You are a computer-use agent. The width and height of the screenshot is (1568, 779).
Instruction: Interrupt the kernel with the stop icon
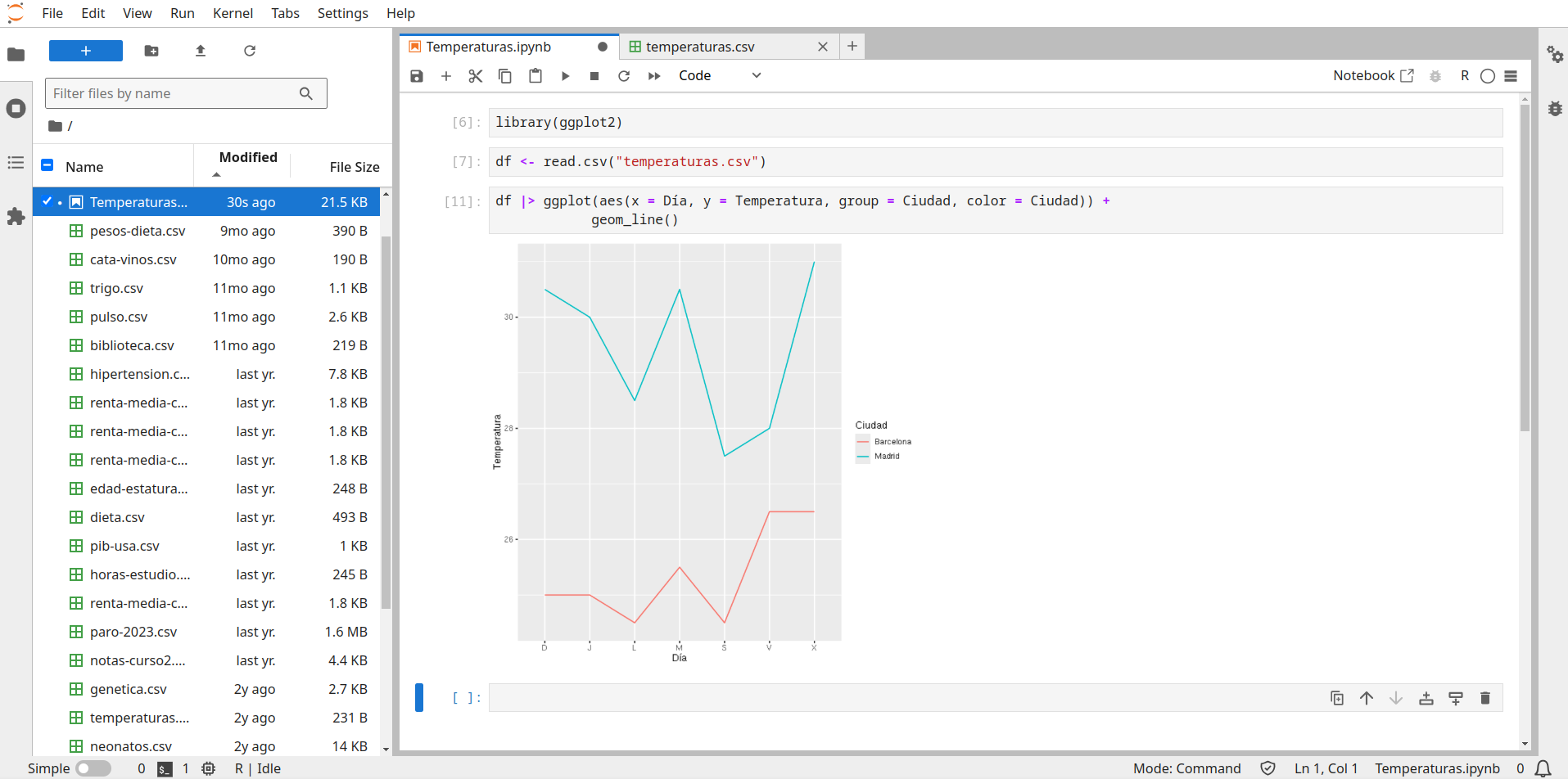pos(594,76)
